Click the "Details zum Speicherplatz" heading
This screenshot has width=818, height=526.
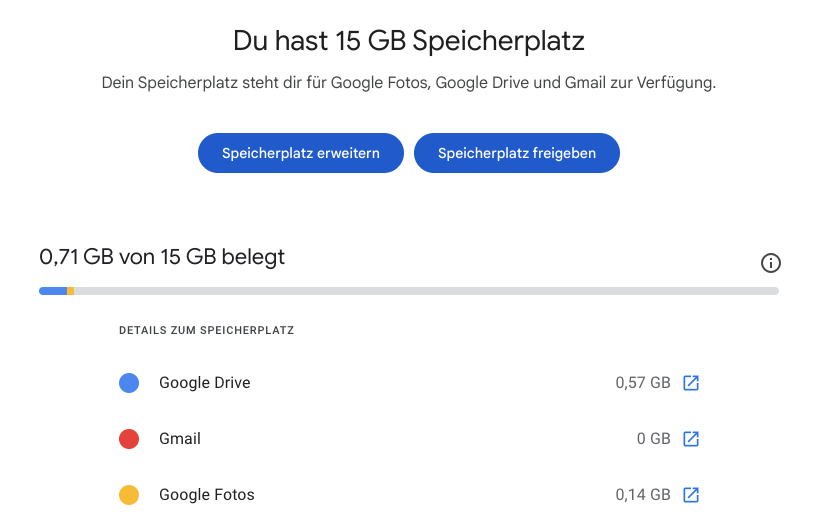tap(206, 330)
